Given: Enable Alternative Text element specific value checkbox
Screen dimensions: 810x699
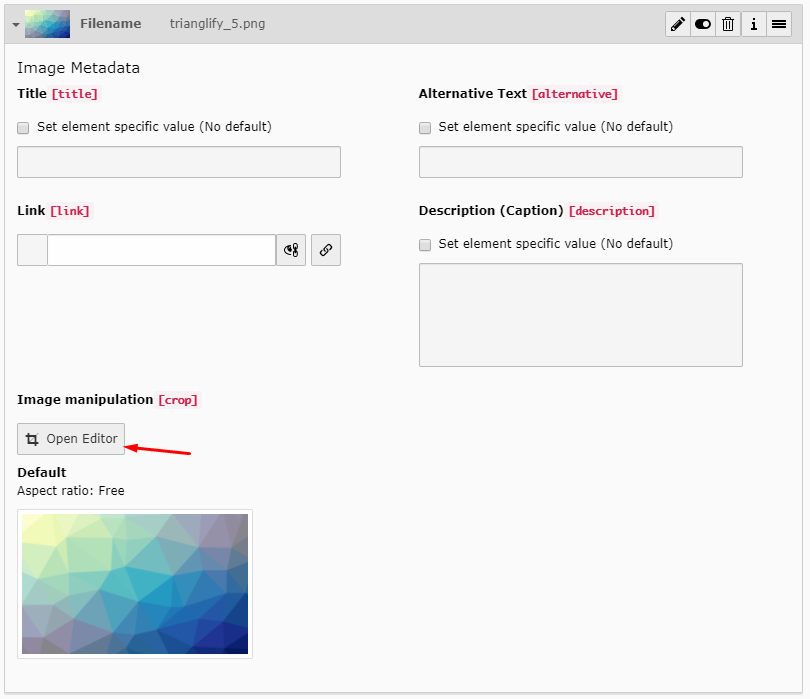Looking at the screenshot, I should (x=425, y=128).
